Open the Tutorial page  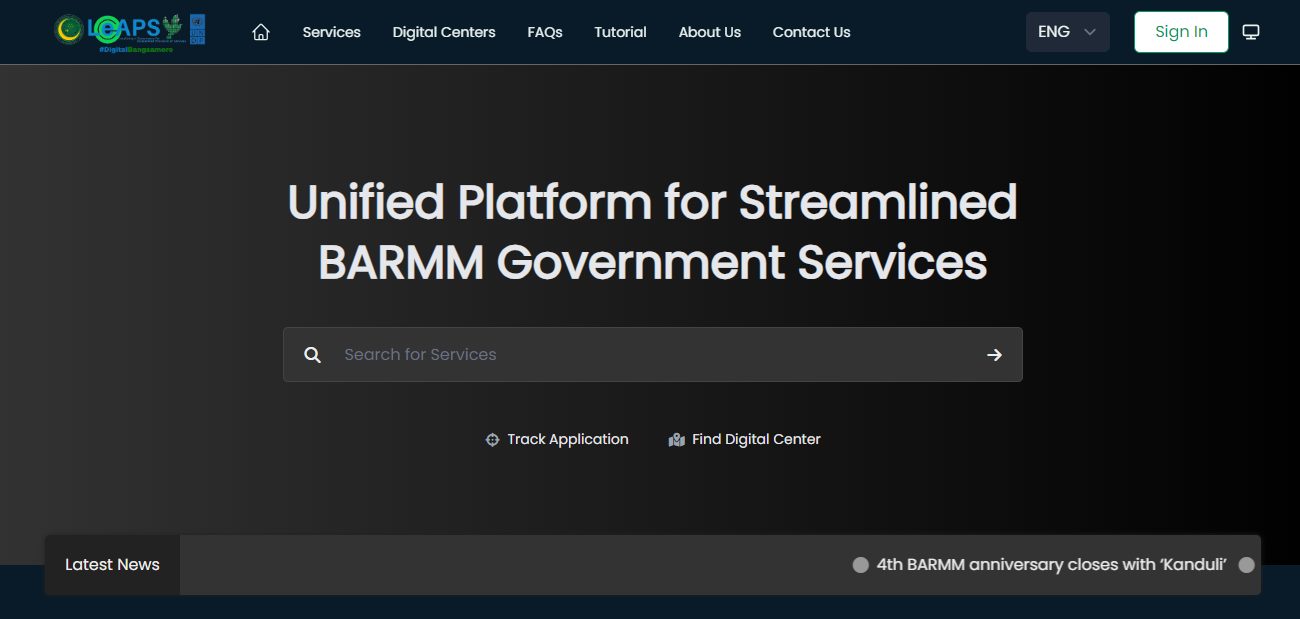click(620, 32)
